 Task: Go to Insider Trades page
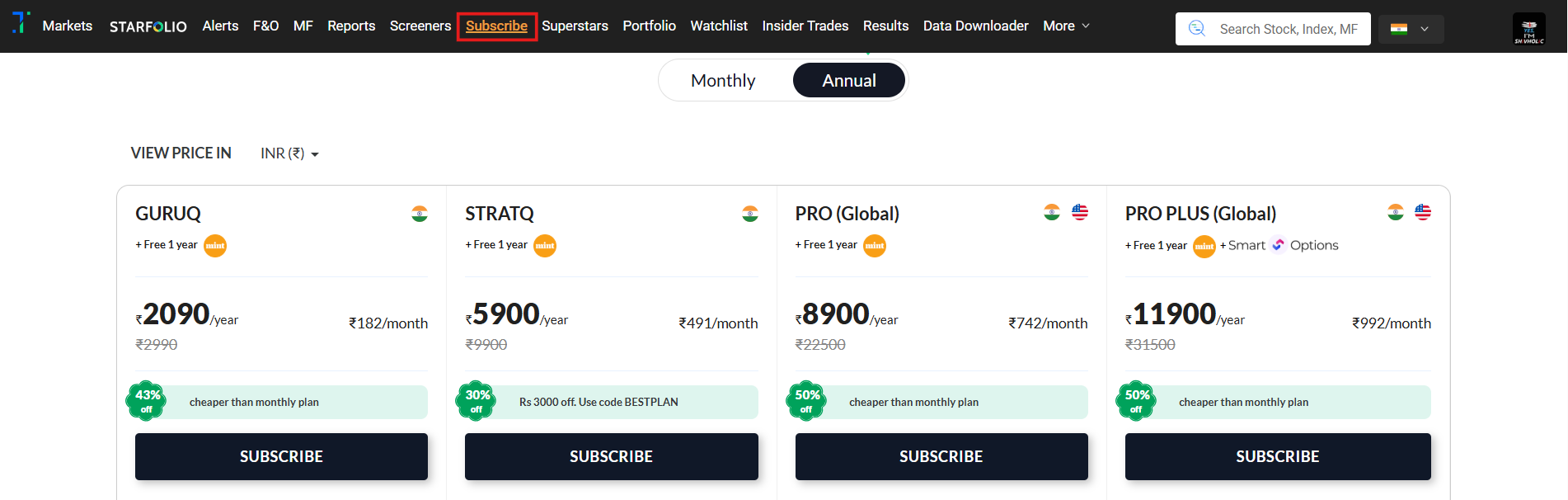click(805, 26)
